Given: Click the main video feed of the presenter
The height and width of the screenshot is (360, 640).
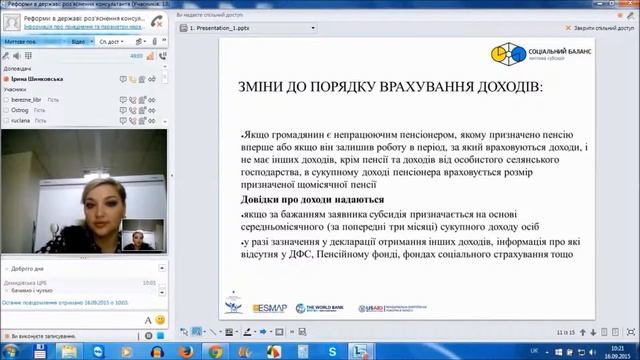Looking at the screenshot, I should pos(84,191).
